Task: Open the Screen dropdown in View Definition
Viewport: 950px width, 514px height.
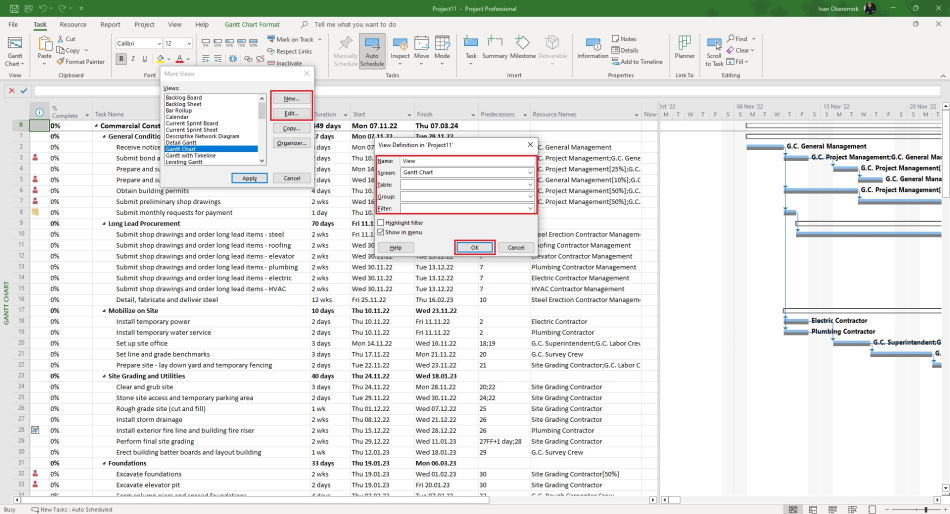Action: (x=530, y=173)
